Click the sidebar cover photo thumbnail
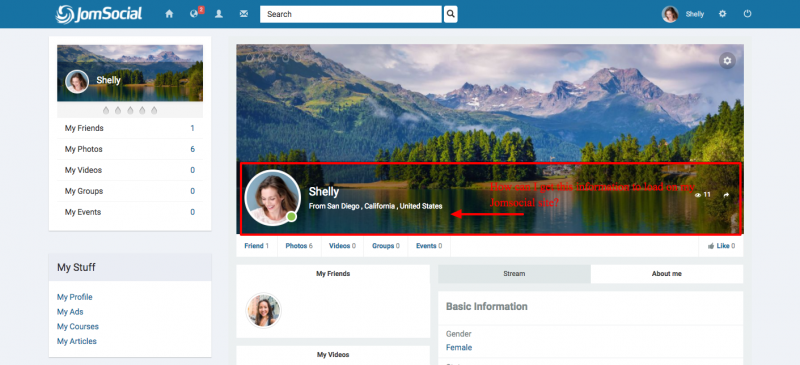Image resolution: width=800 pixels, height=365 pixels. pyautogui.click(x=130, y=73)
